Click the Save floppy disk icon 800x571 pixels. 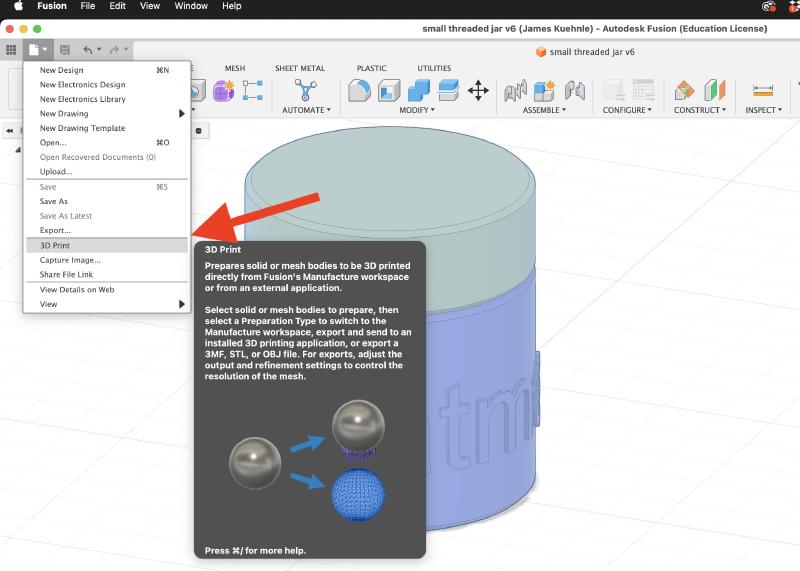(65, 49)
